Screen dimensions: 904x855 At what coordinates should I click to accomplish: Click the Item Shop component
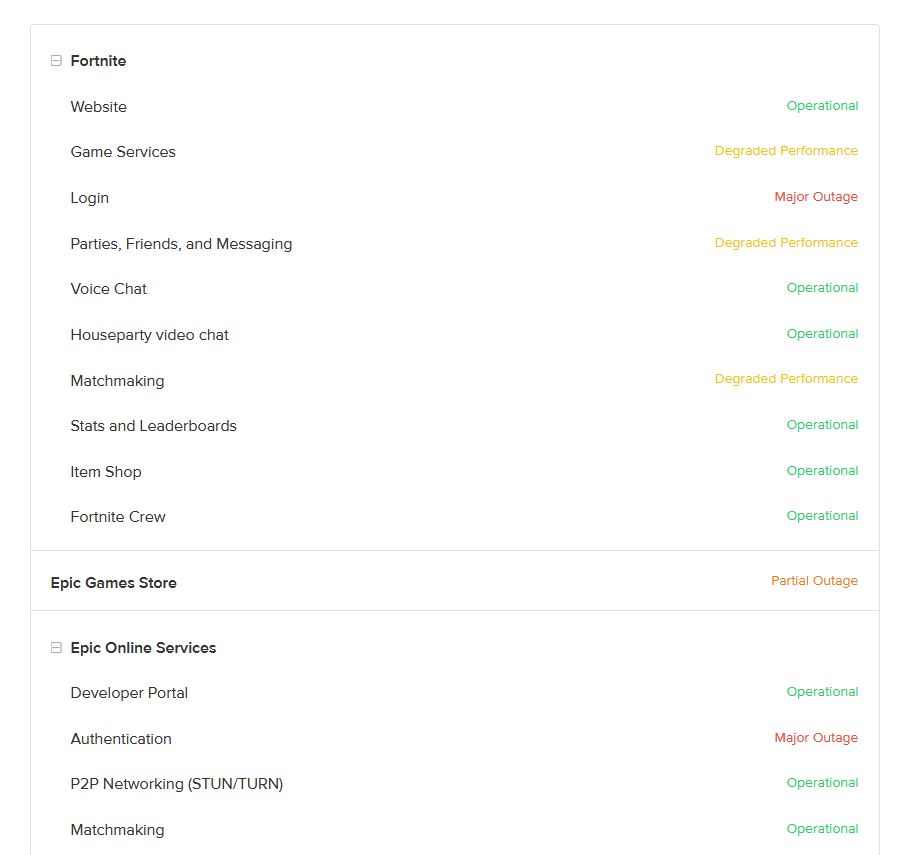[106, 472]
